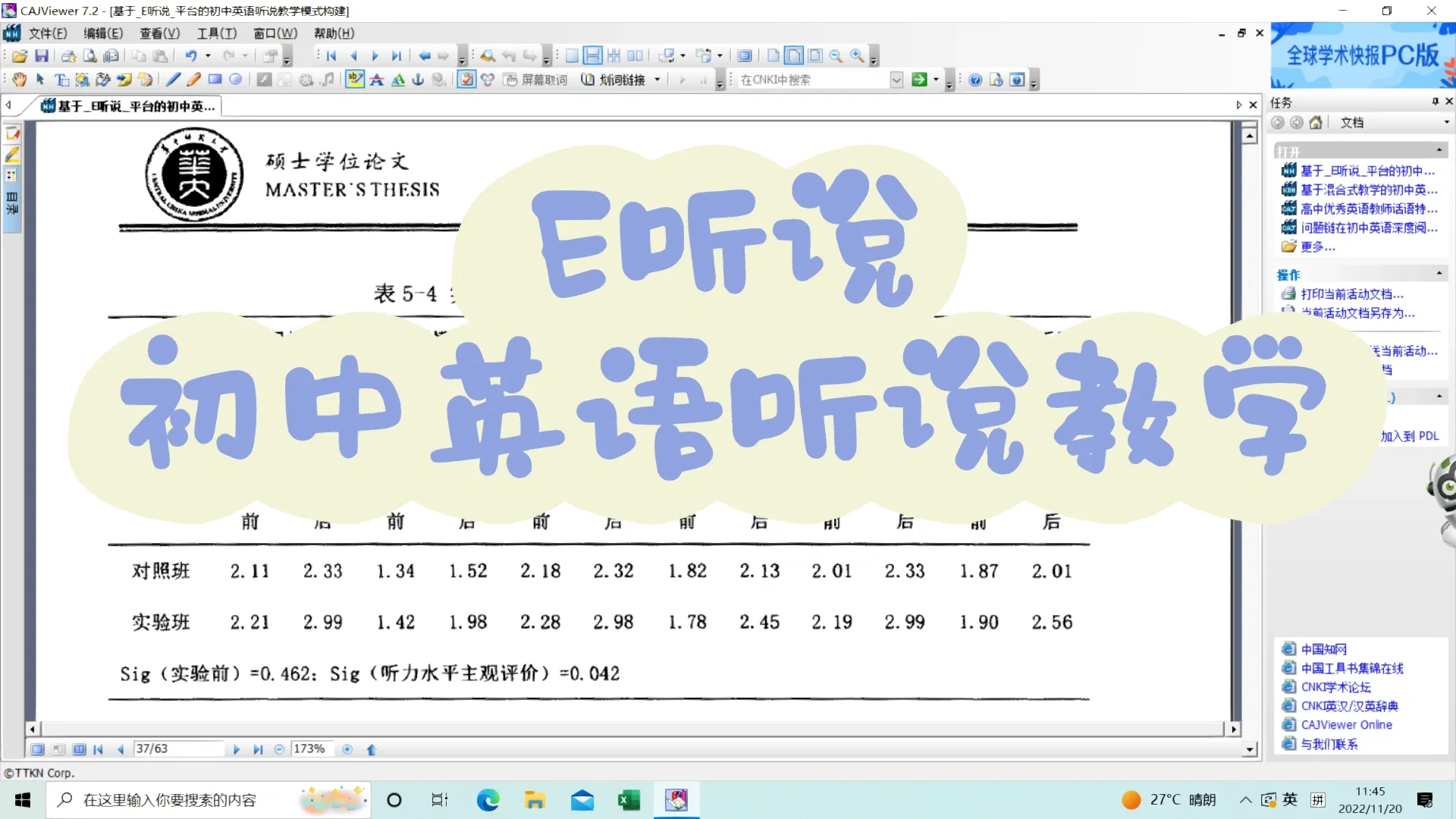Click the 更多... link in task pane

(1318, 246)
